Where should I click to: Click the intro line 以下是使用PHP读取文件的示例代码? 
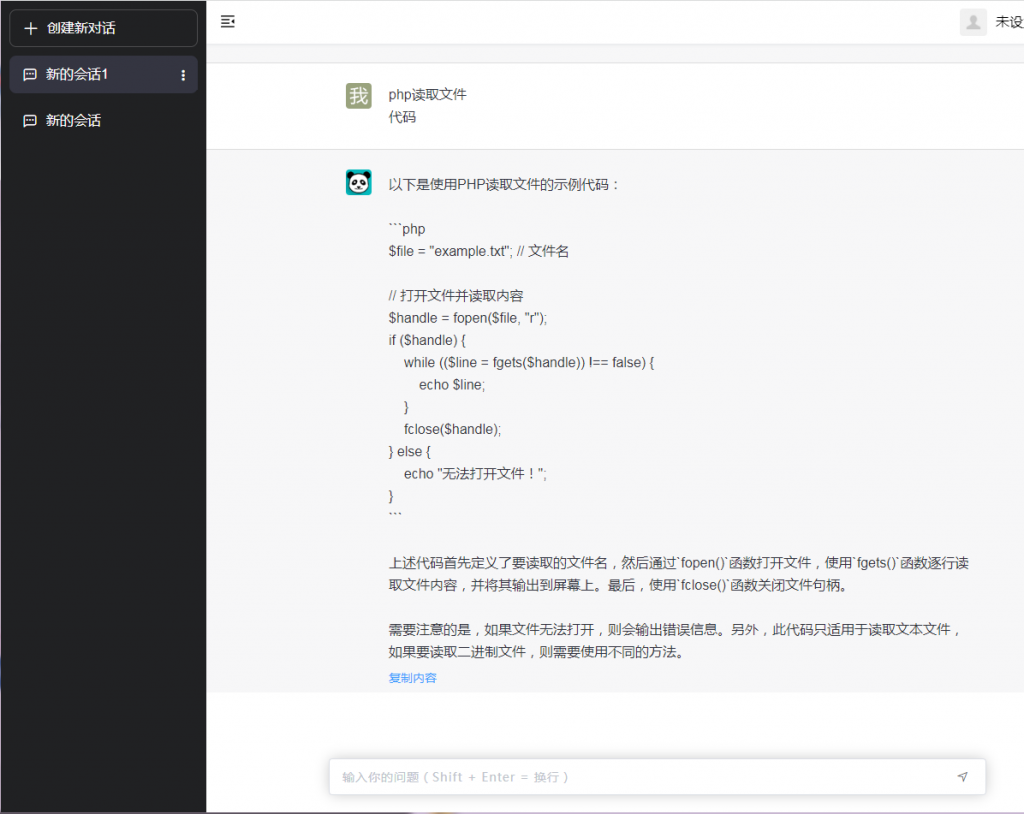click(503, 185)
